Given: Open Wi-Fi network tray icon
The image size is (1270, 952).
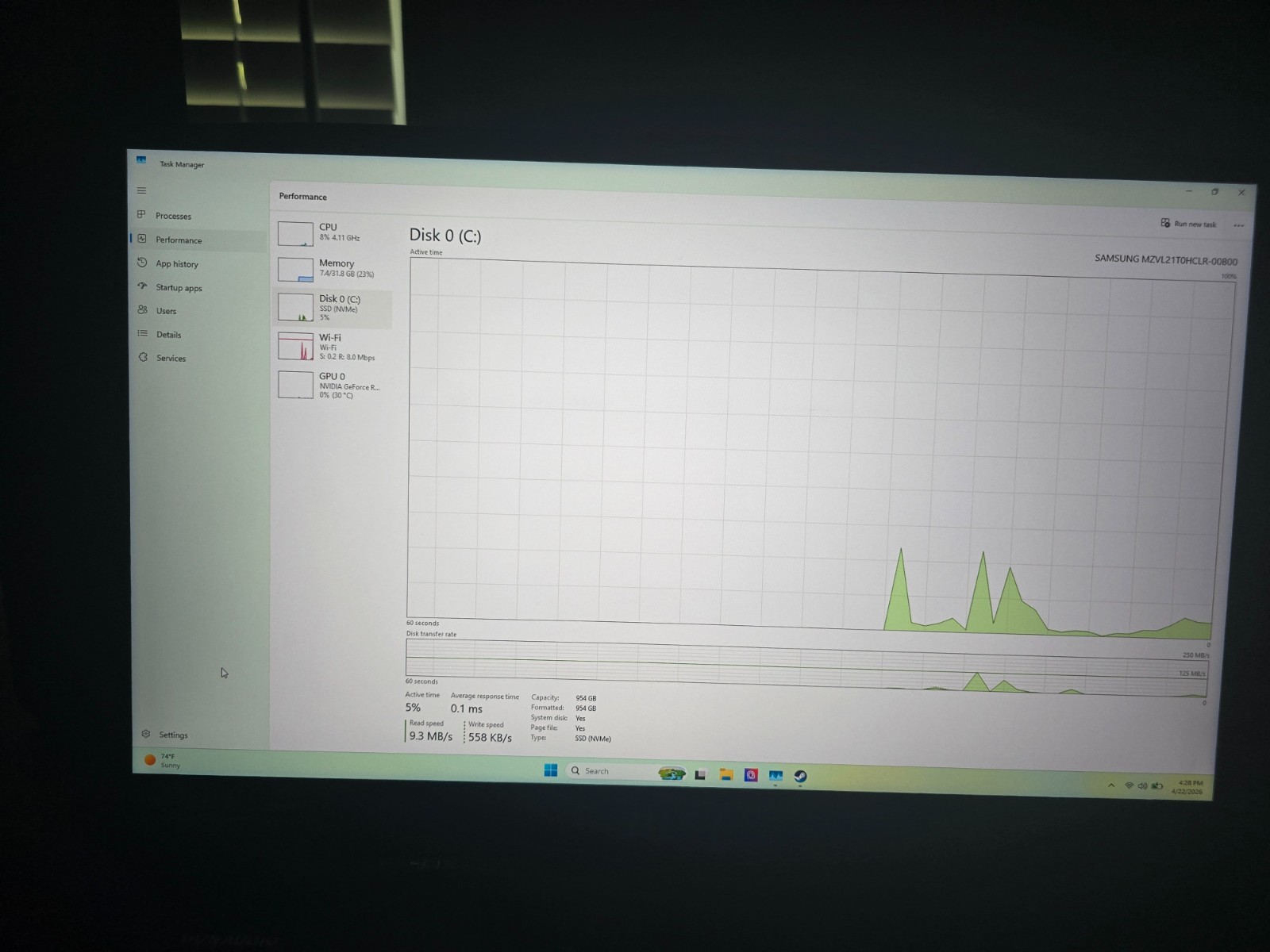Looking at the screenshot, I should [1129, 785].
